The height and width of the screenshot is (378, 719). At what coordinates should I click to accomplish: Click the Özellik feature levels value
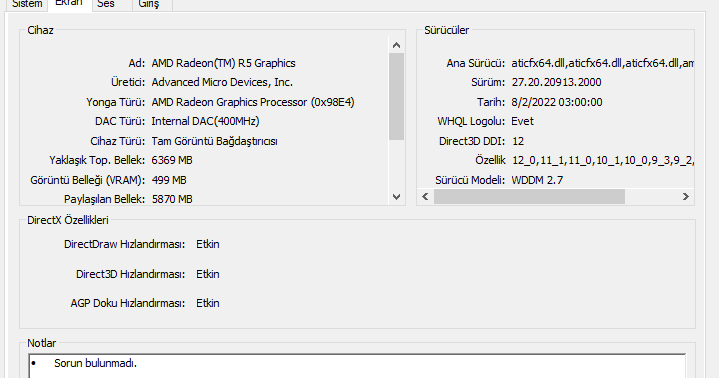[602, 160]
